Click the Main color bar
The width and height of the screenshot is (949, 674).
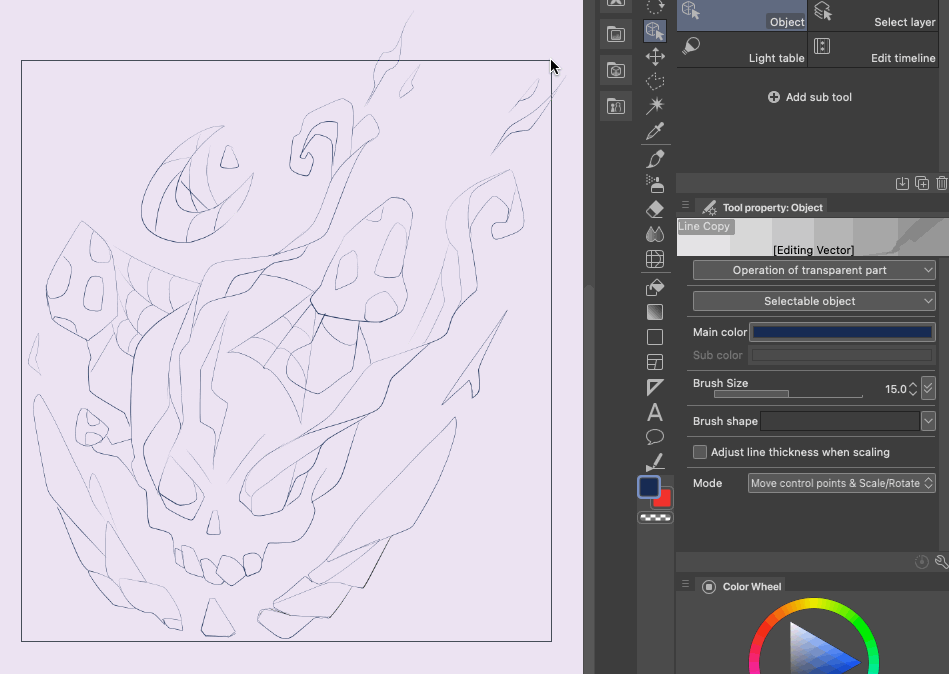(842, 332)
